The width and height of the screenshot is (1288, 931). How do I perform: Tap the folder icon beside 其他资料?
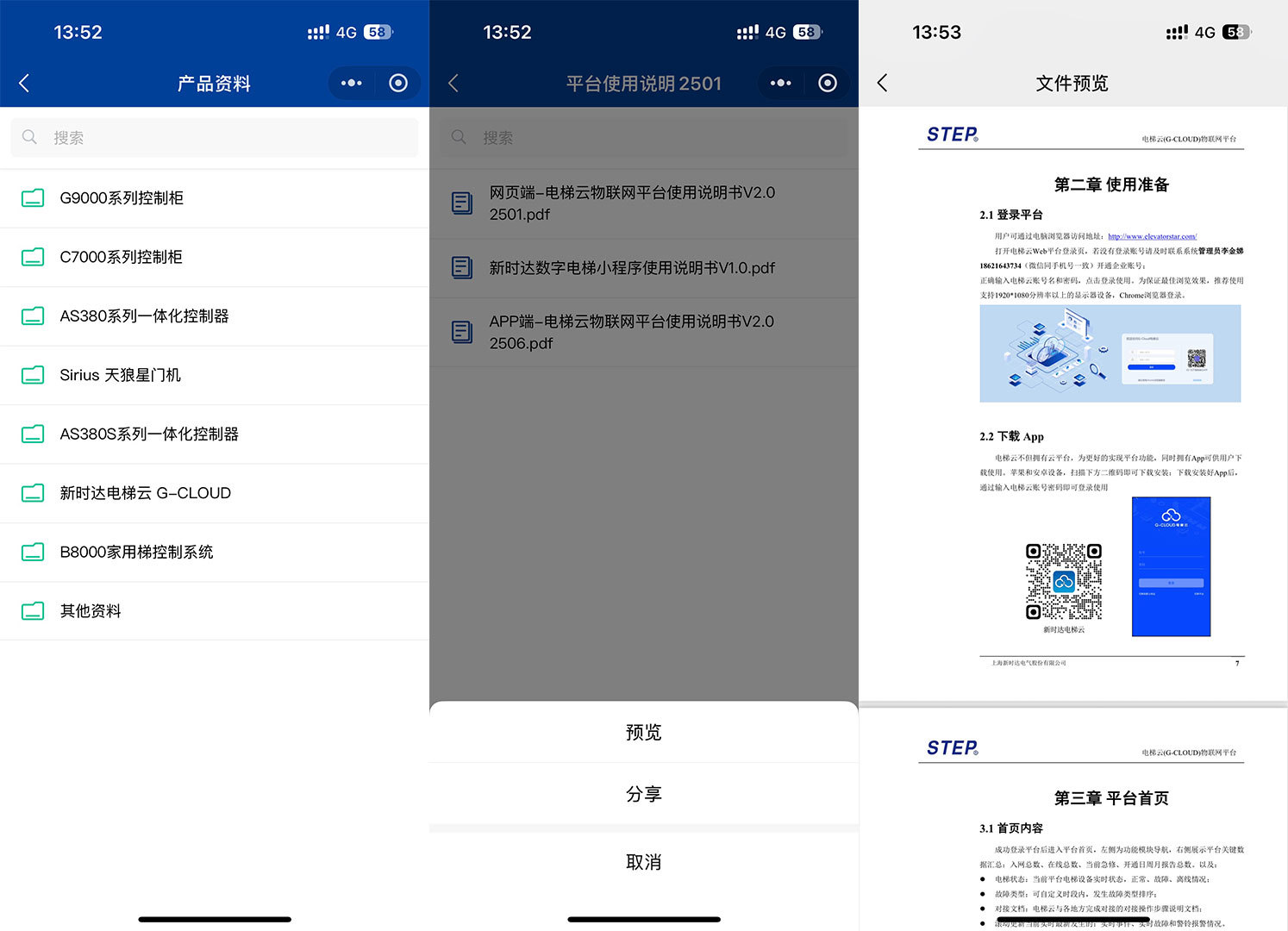pyautogui.click(x=33, y=611)
